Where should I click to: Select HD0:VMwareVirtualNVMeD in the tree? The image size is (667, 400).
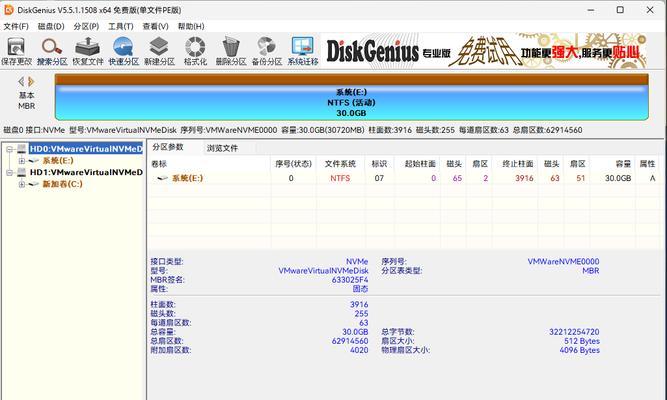coord(86,149)
